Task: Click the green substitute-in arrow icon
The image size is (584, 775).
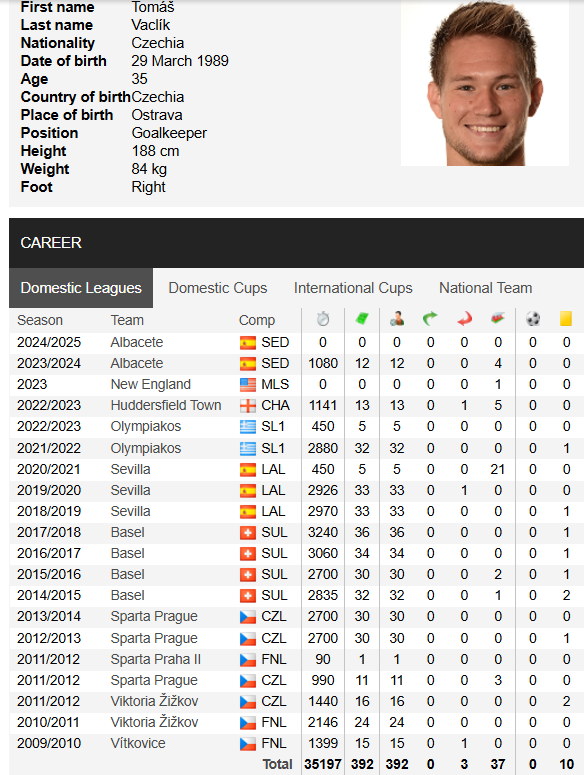Action: click(x=430, y=319)
